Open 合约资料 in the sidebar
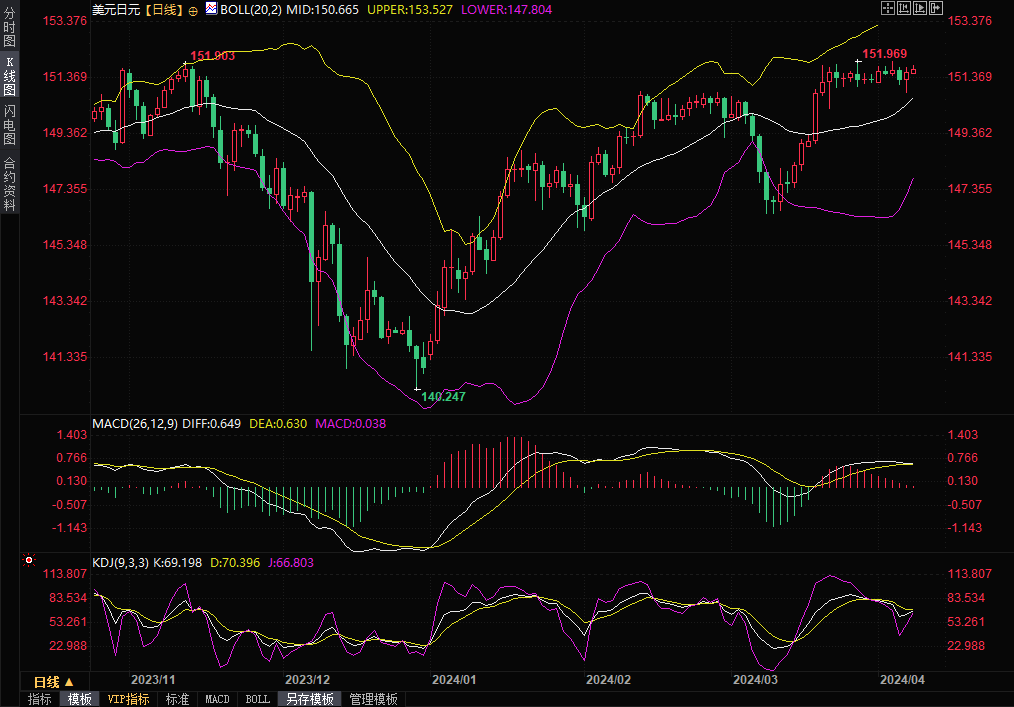Viewport: 1014px width, 707px height. [9, 183]
